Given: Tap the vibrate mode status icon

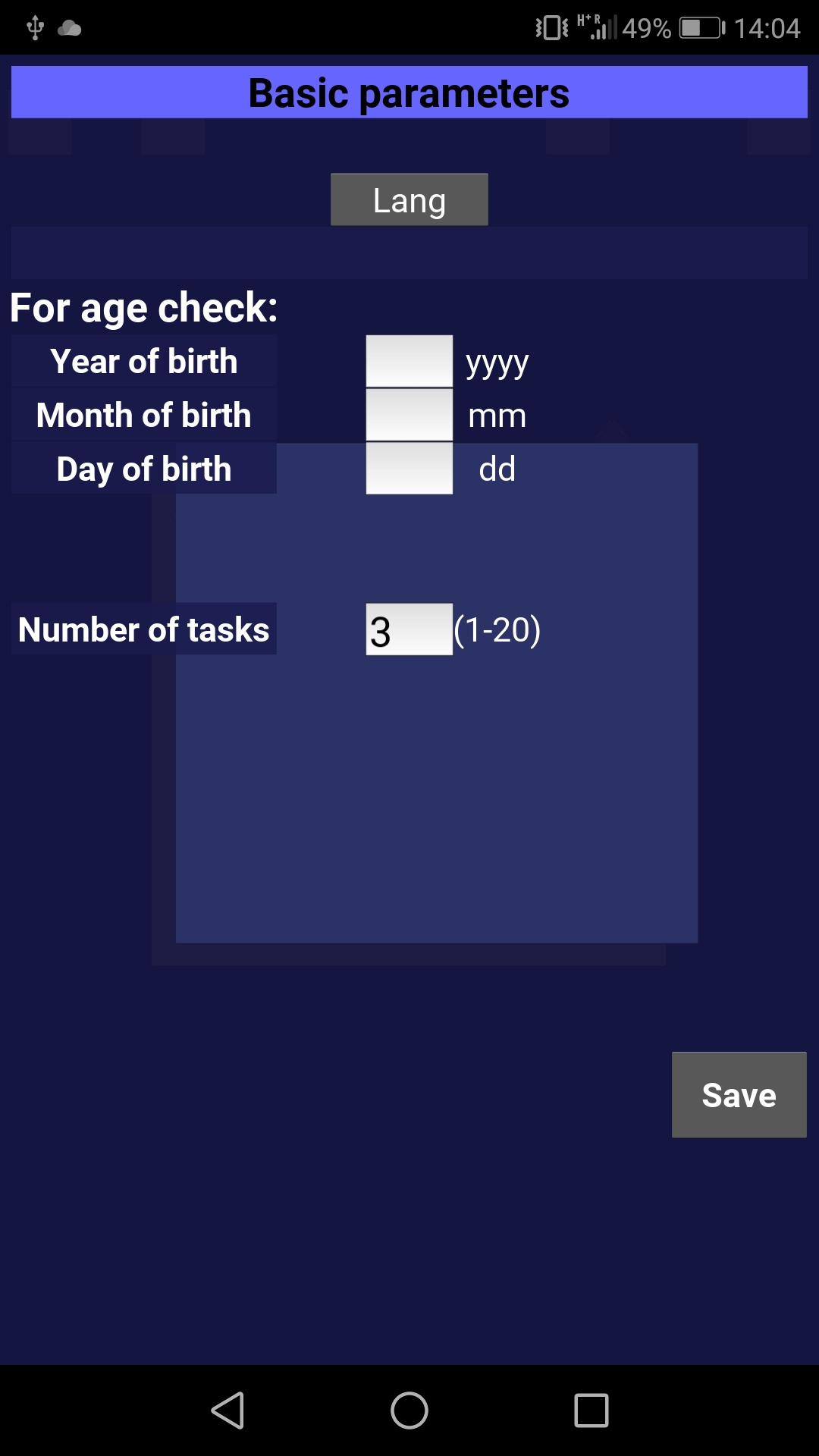Looking at the screenshot, I should click(x=551, y=28).
